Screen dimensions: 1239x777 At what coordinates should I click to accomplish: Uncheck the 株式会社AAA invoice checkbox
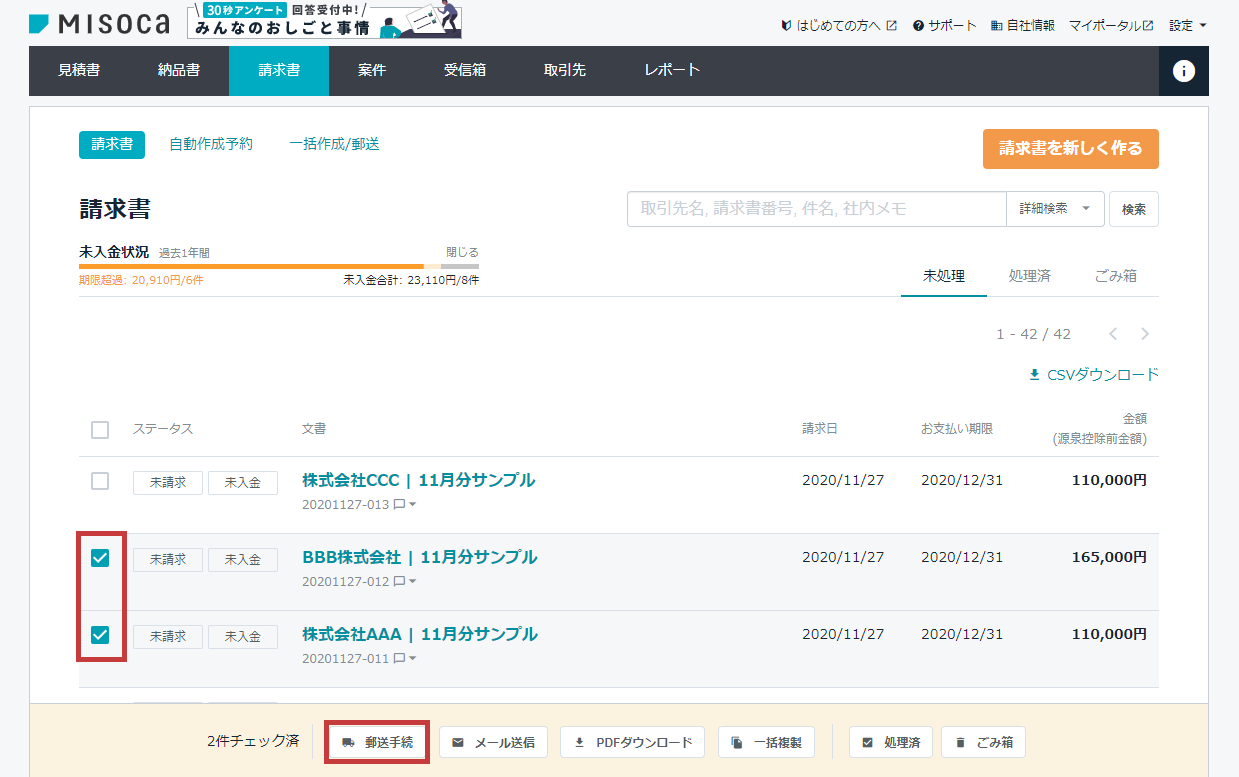coord(100,635)
